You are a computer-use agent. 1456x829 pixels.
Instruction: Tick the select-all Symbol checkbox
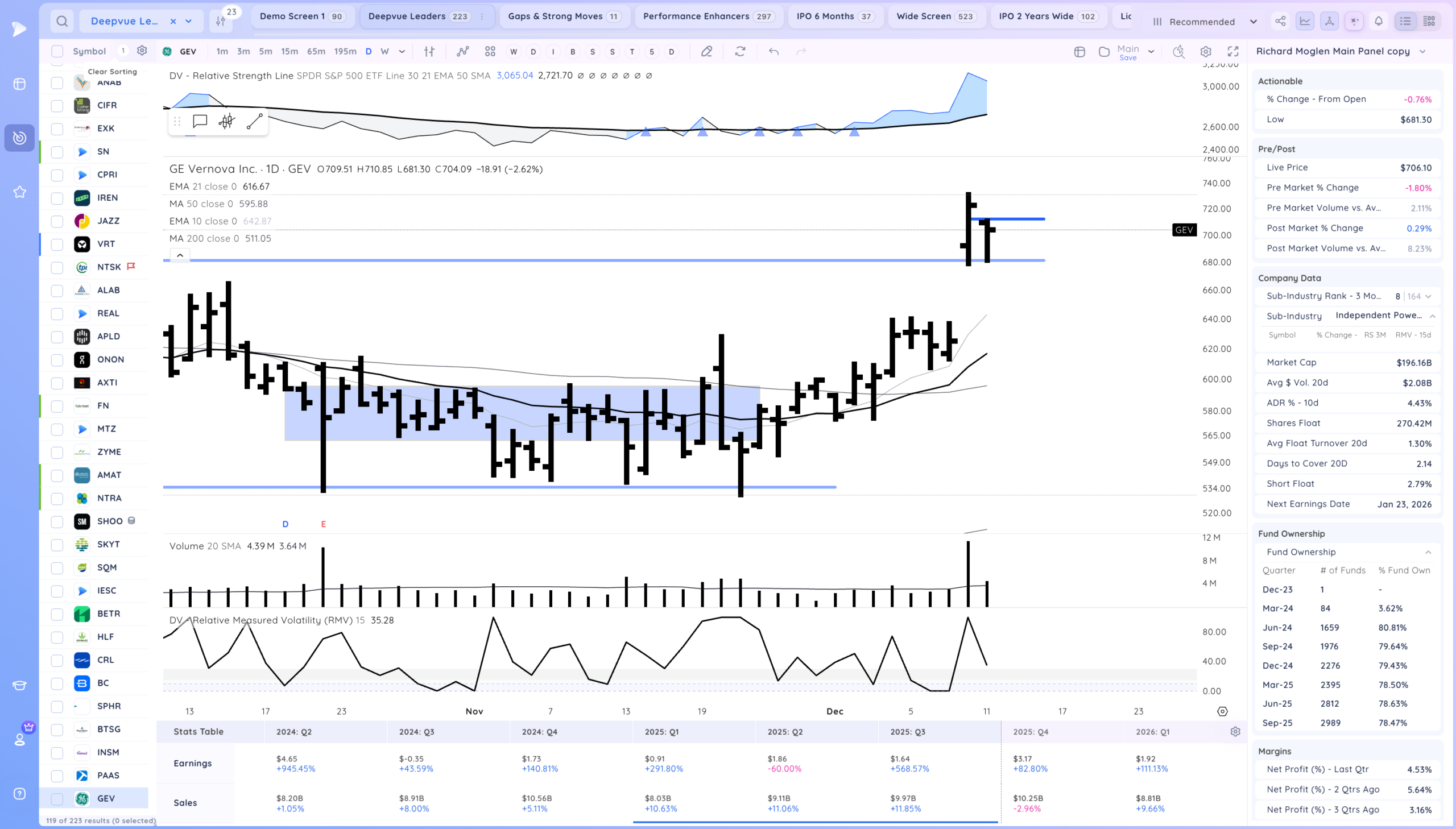57,51
